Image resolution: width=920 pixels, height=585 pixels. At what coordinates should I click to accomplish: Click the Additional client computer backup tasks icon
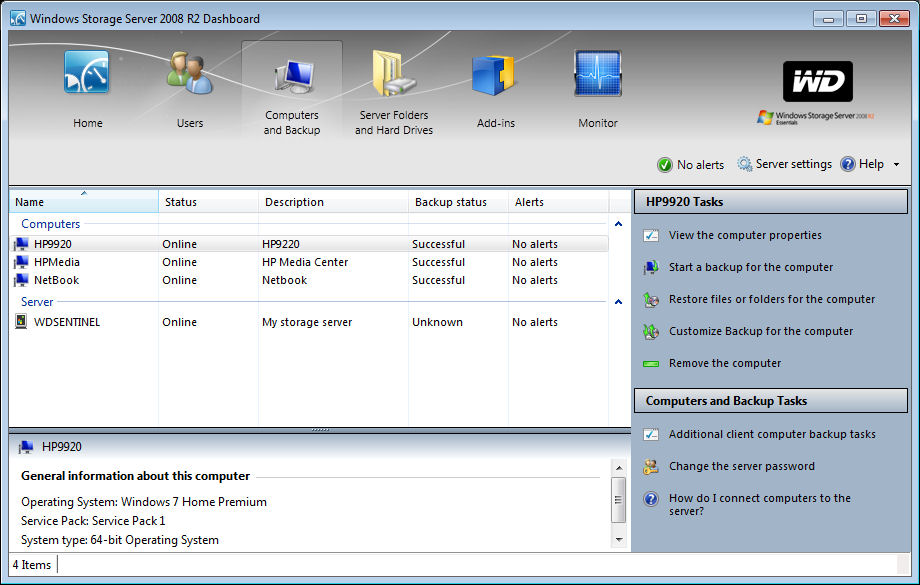[x=651, y=434]
